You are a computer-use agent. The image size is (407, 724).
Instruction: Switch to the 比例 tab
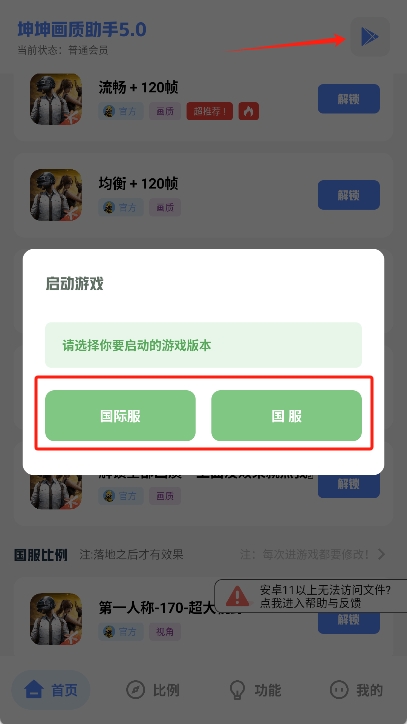[x=152, y=690]
